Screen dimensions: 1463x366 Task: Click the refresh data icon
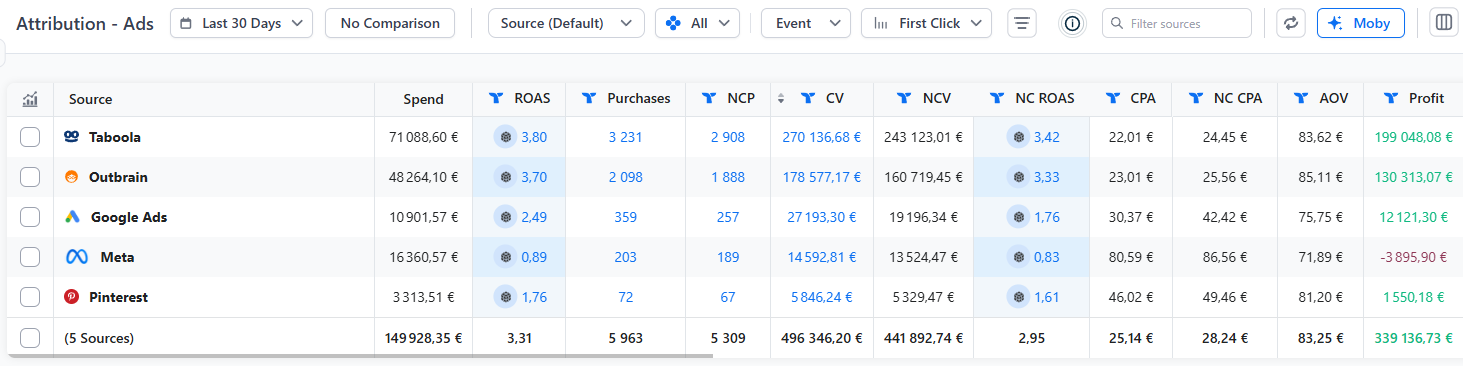tap(1291, 23)
